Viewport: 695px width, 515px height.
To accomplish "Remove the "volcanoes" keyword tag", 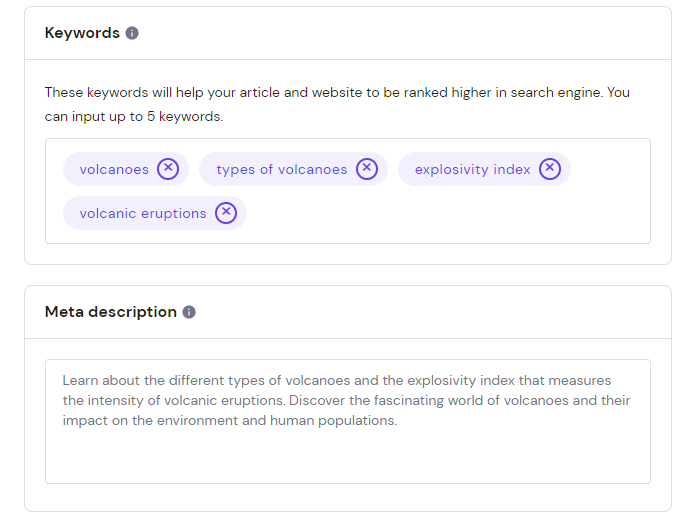I will (x=168, y=169).
